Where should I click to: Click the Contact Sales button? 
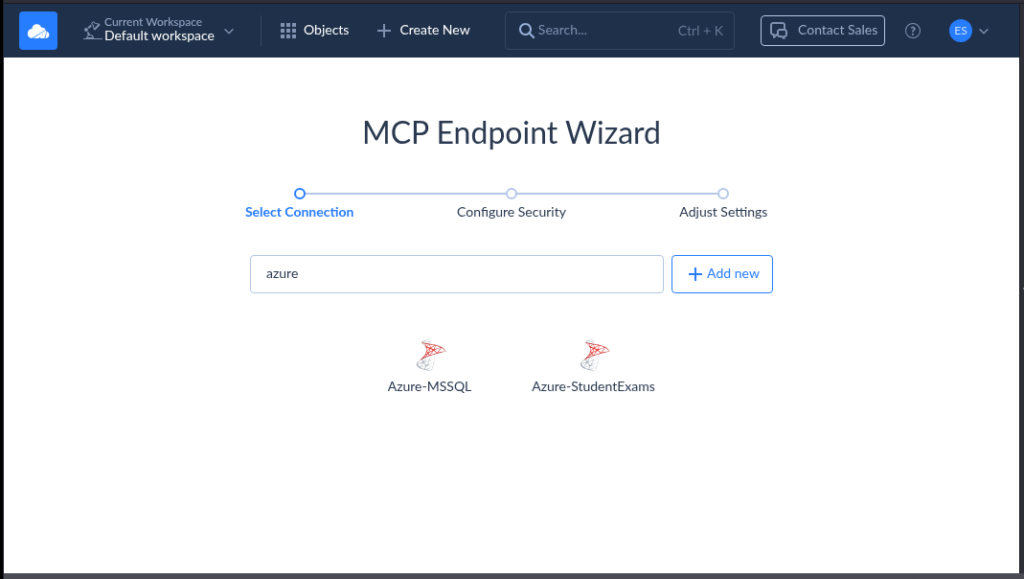tap(822, 30)
